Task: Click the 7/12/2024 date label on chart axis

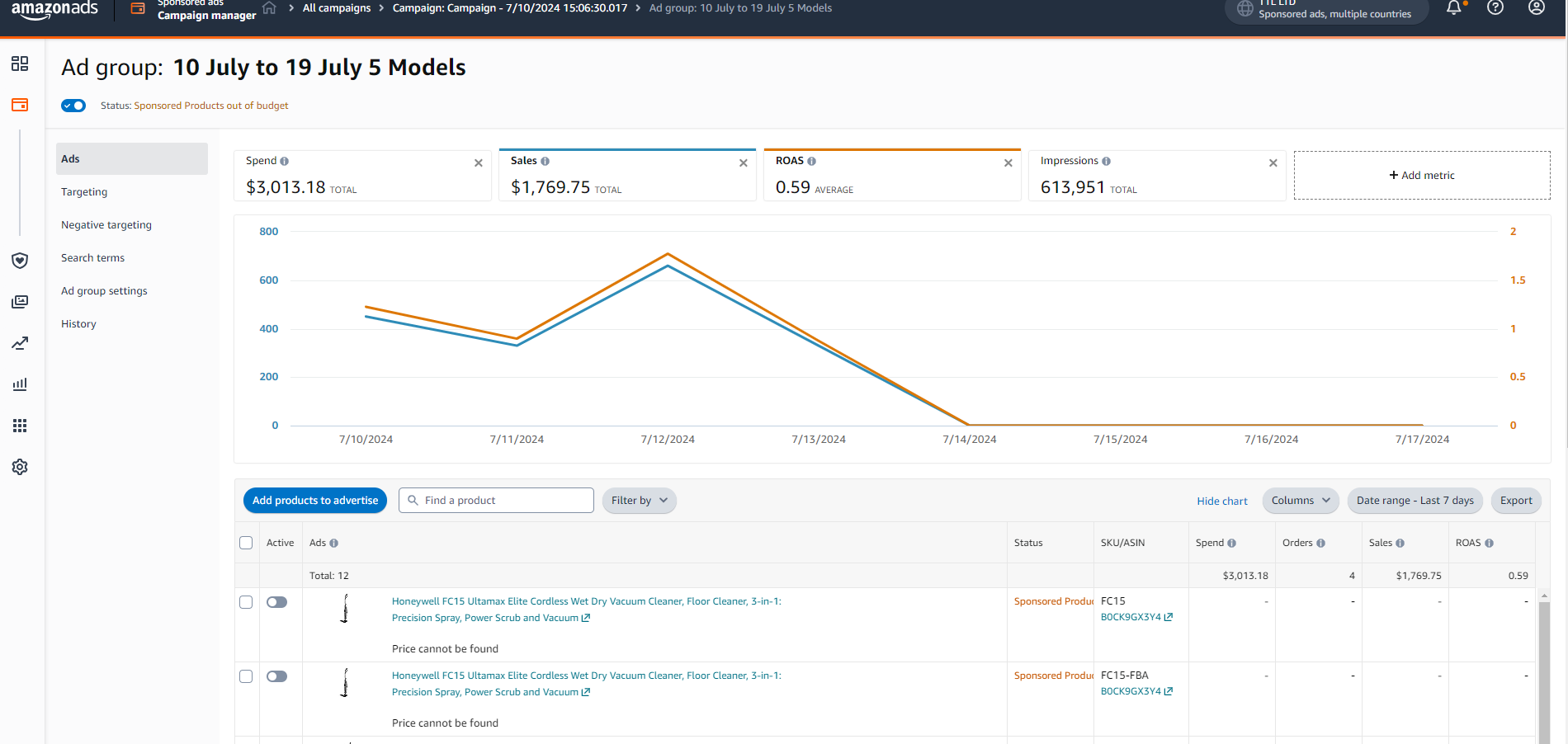Action: (668, 440)
